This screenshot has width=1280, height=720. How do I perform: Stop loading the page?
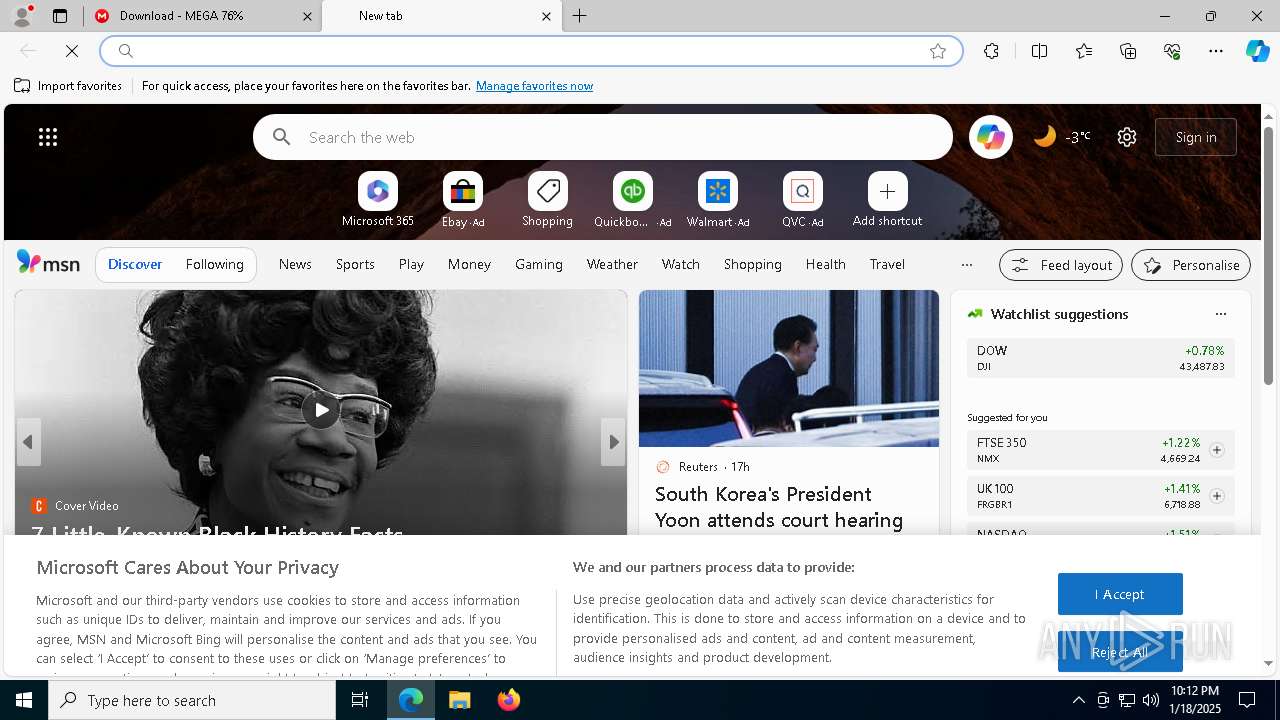(x=72, y=51)
